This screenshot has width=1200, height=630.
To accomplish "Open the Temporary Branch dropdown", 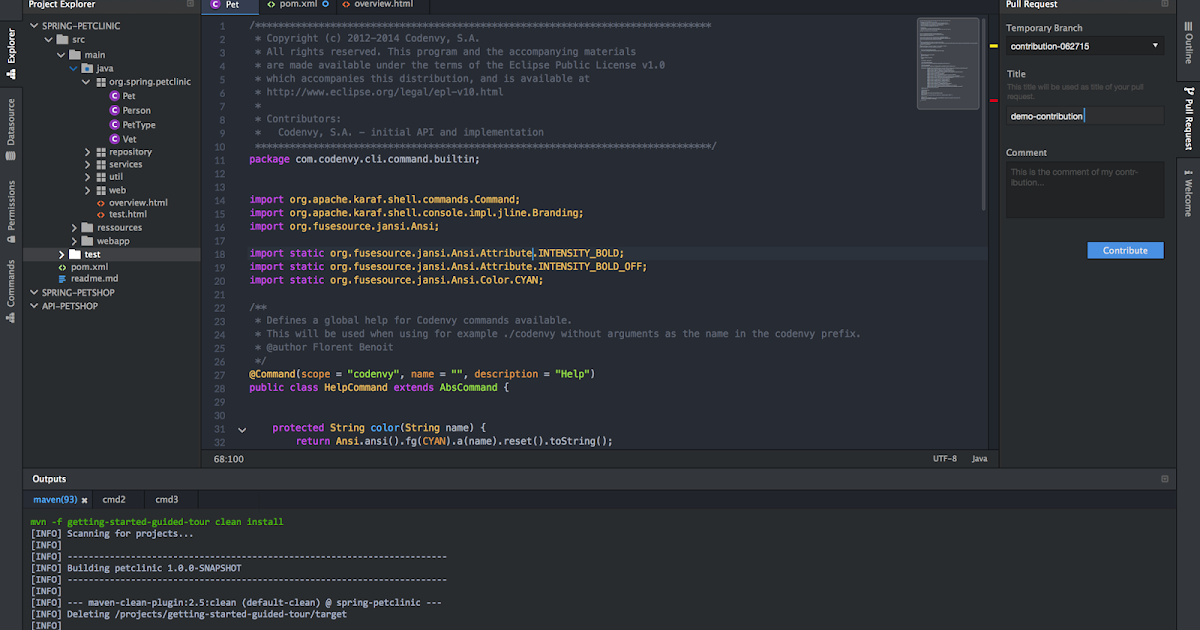I will pos(1156,46).
